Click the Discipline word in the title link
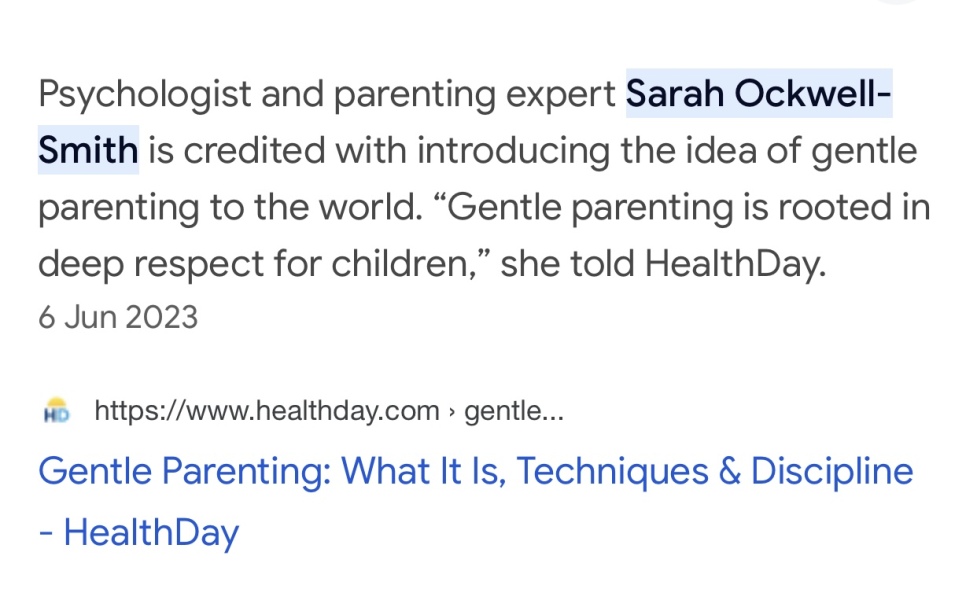The width and height of the screenshot is (977, 600). (x=830, y=470)
